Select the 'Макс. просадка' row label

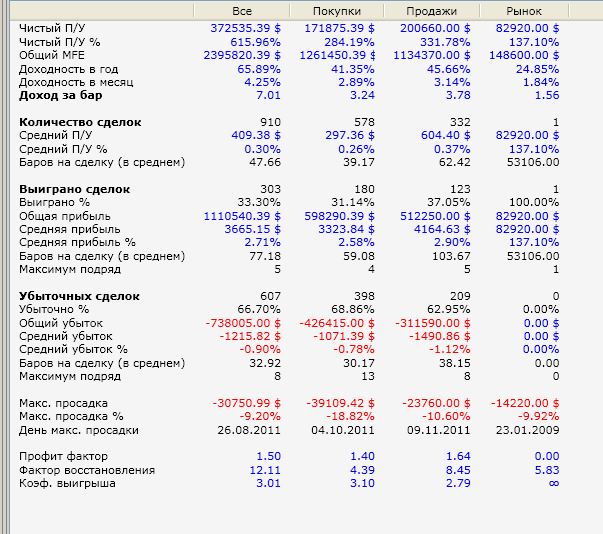pos(63,403)
